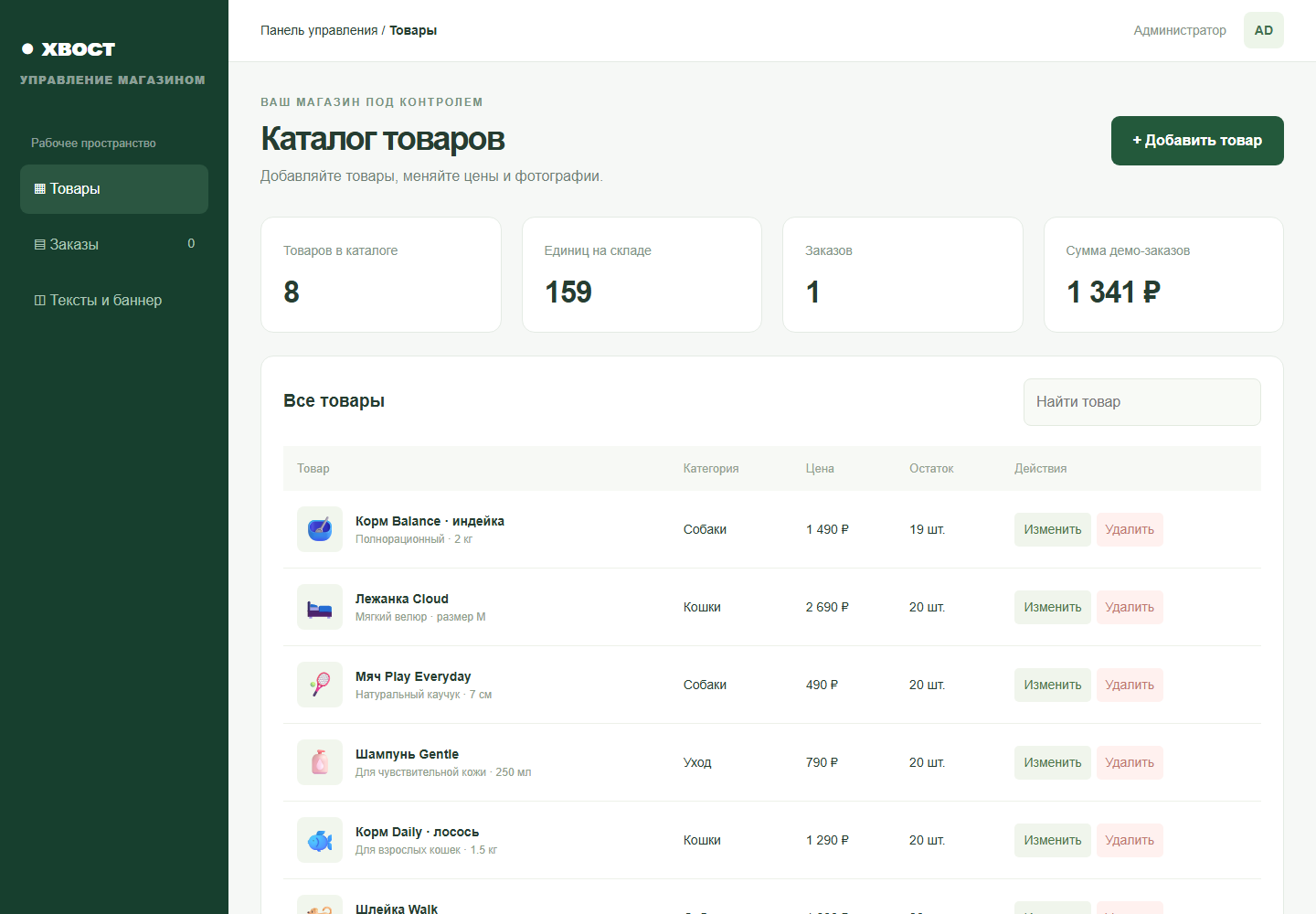Click the Мяч Play Everyday racket icon

(320, 685)
